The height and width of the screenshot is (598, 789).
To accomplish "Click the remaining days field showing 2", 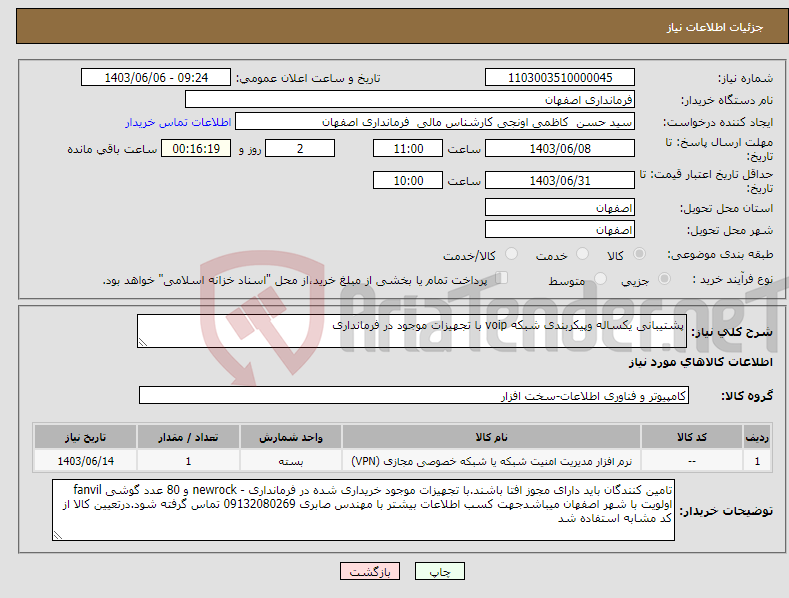I will (x=300, y=148).
